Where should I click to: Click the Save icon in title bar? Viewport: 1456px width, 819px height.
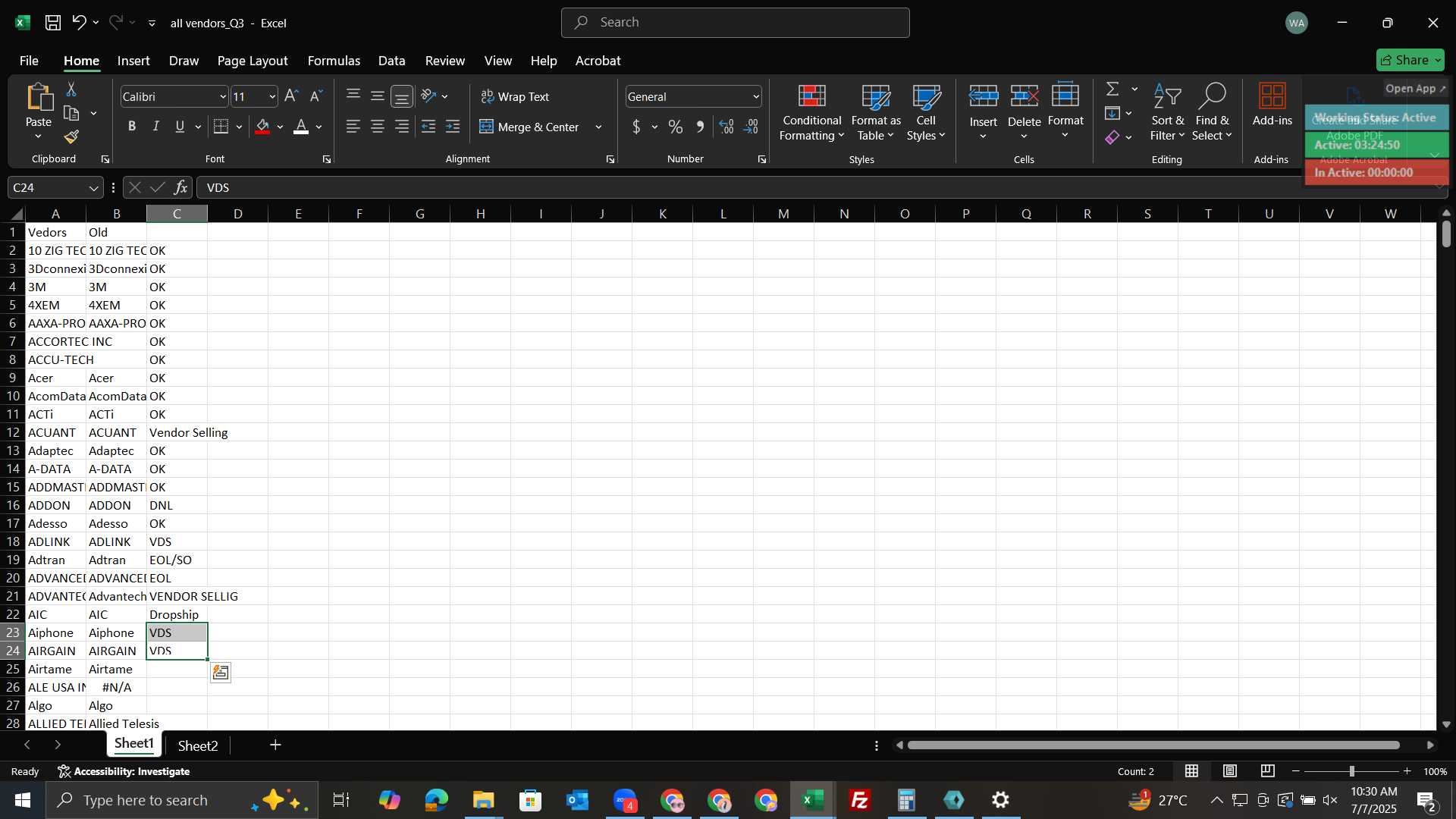[53, 23]
